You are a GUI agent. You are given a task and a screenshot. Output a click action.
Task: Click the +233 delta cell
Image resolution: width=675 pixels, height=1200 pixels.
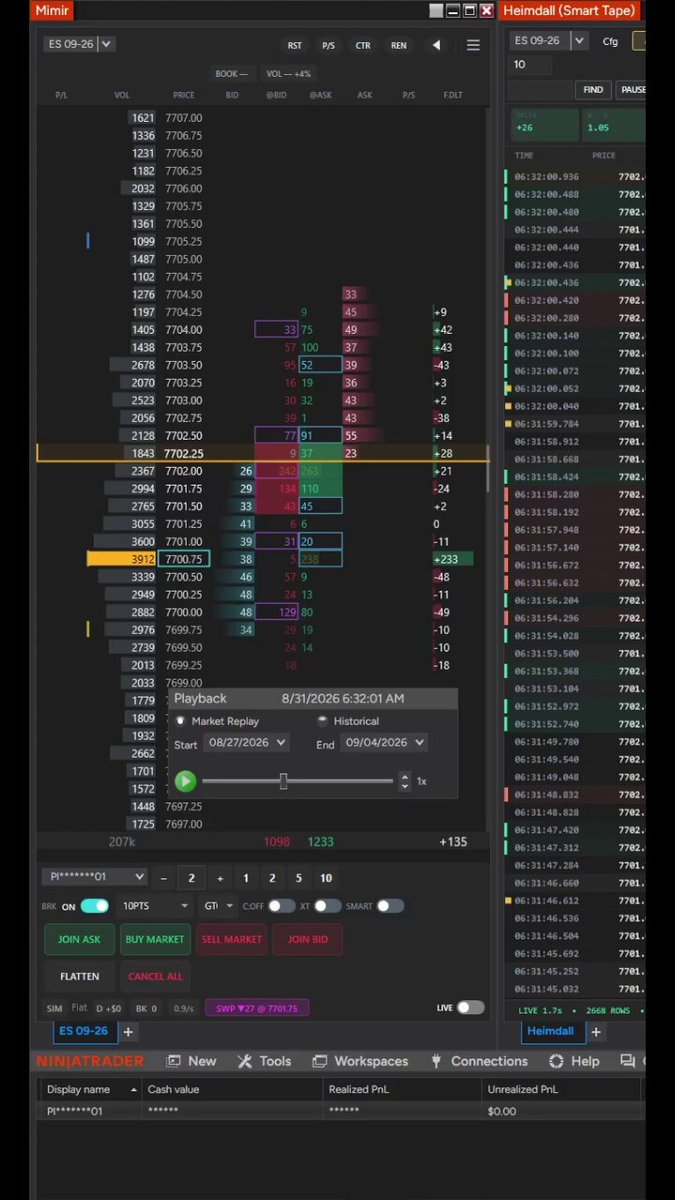click(452, 559)
